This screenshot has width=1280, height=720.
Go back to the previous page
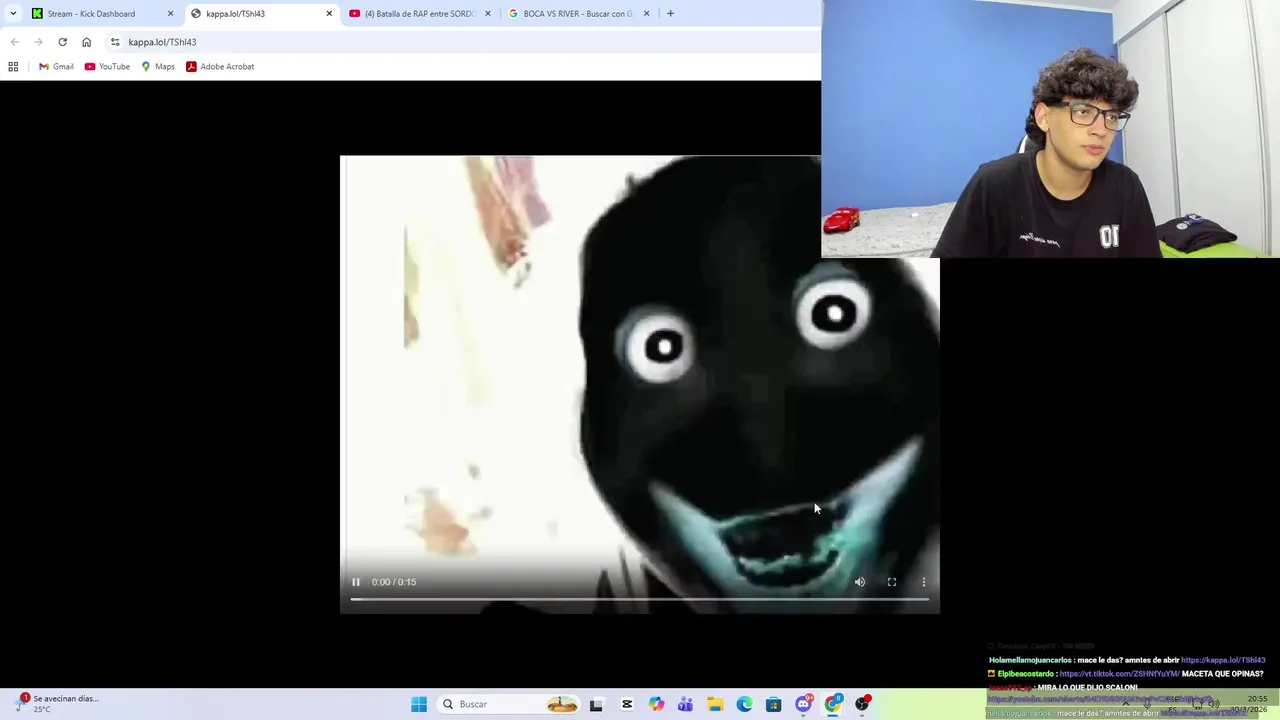coord(14,42)
